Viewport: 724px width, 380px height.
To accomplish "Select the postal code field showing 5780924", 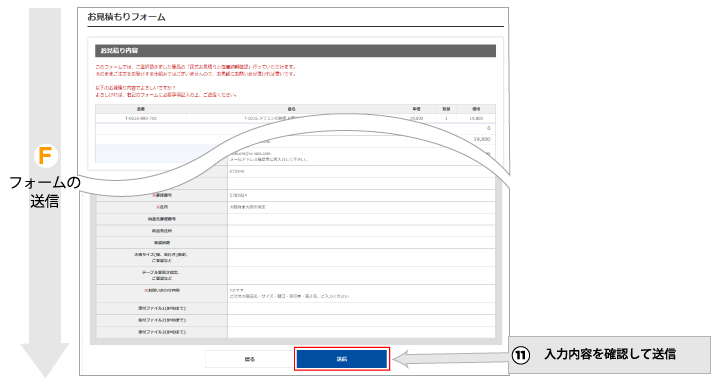I will click(361, 195).
